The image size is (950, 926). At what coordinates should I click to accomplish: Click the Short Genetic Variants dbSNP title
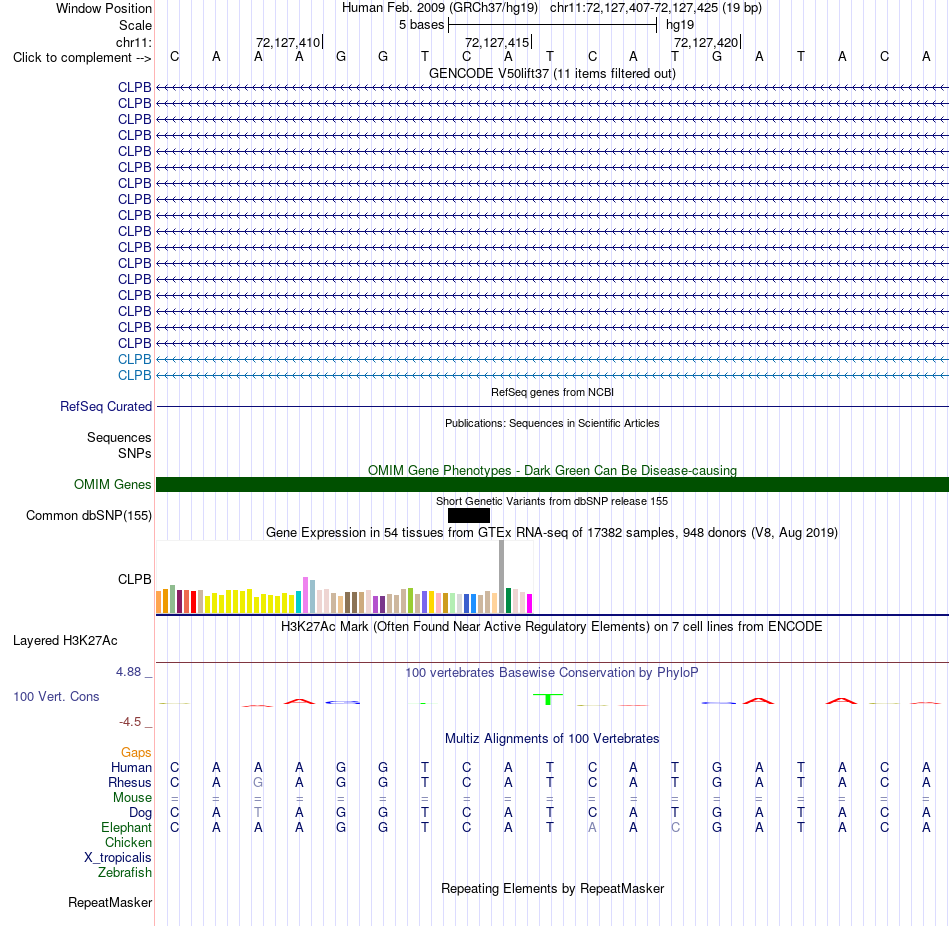coord(552,501)
